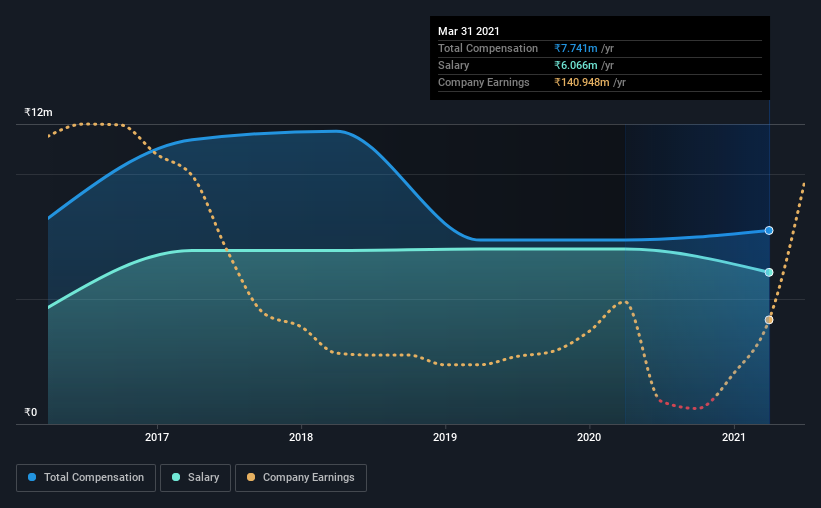This screenshot has height=508, width=821.
Task: Toggle the Total Compensation legend button
Action: pos(86,478)
